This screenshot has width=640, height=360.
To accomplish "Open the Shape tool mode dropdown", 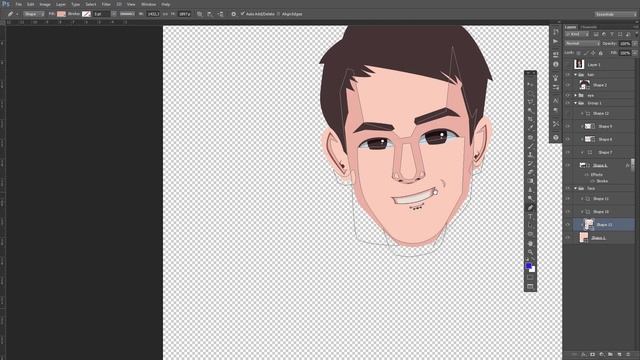I will point(33,14).
